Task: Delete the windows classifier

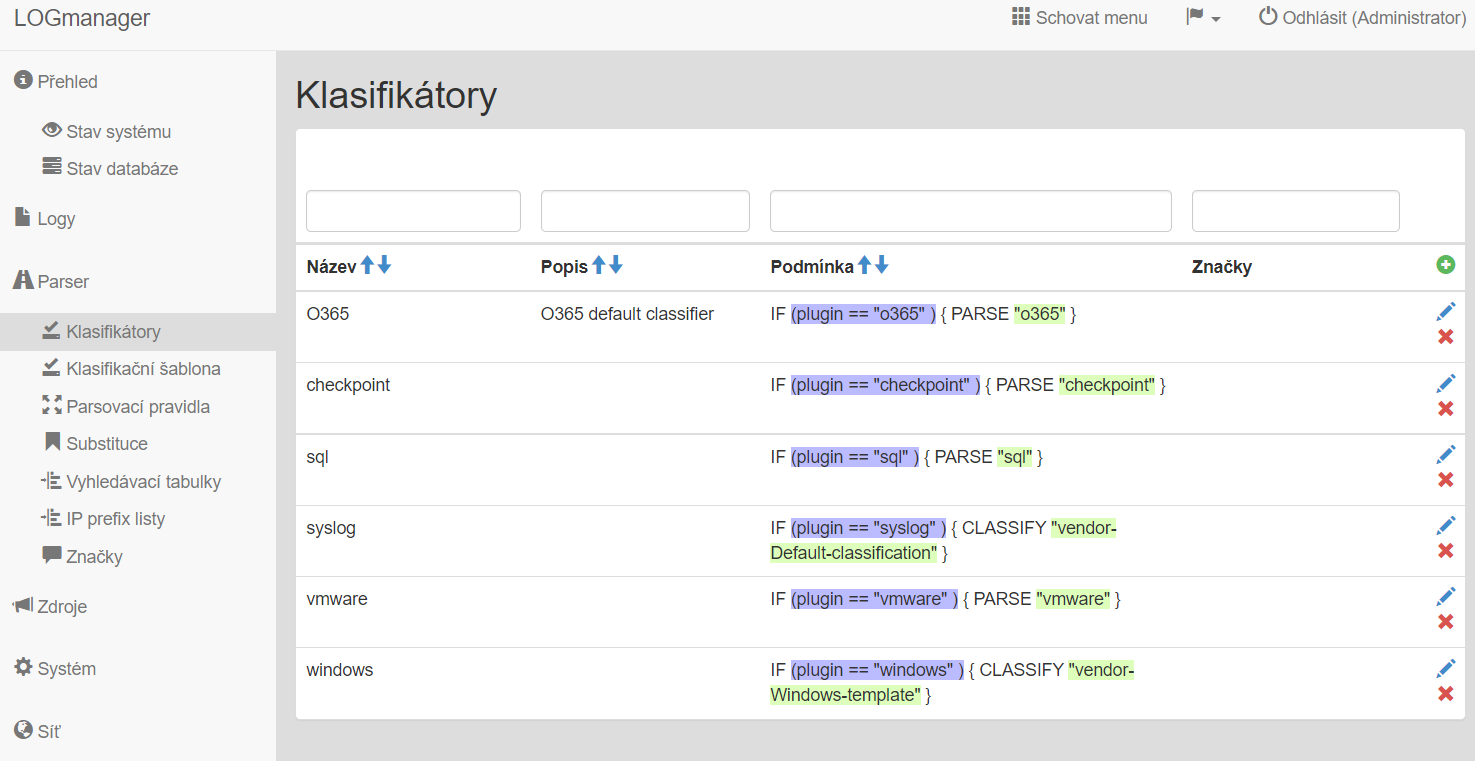Action: 1445,694
